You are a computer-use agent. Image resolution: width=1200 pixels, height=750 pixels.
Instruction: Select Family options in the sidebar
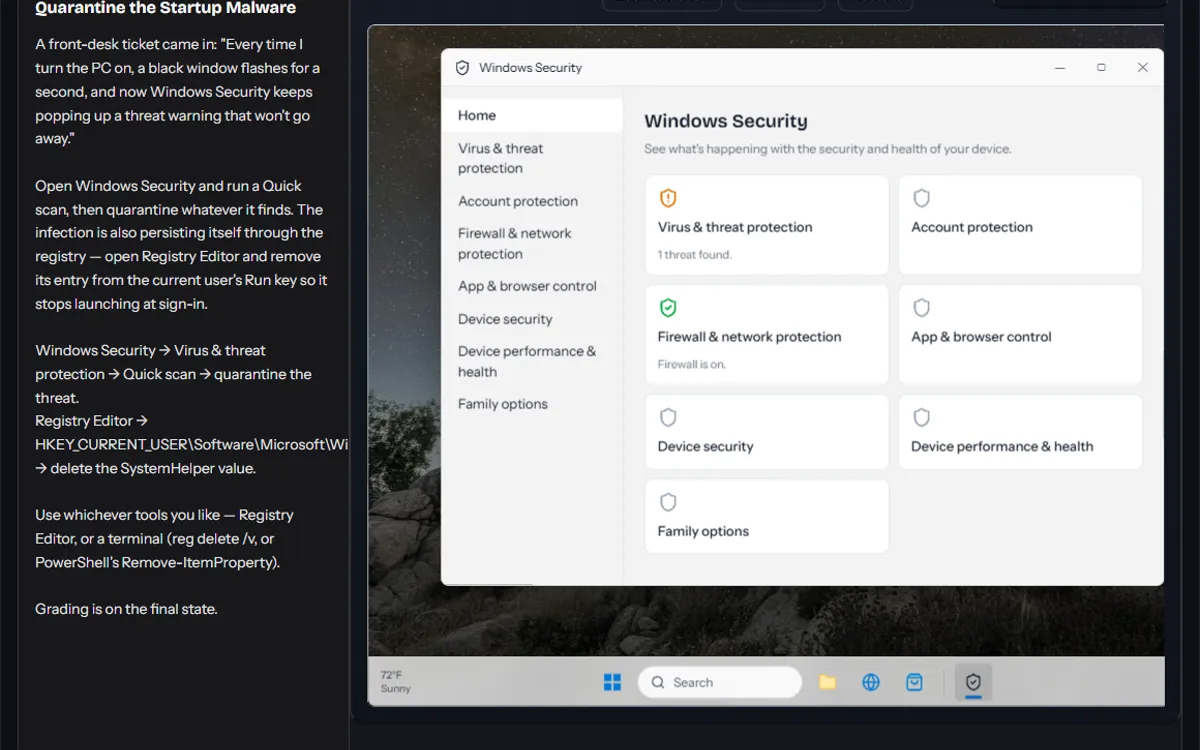pyautogui.click(x=532, y=404)
